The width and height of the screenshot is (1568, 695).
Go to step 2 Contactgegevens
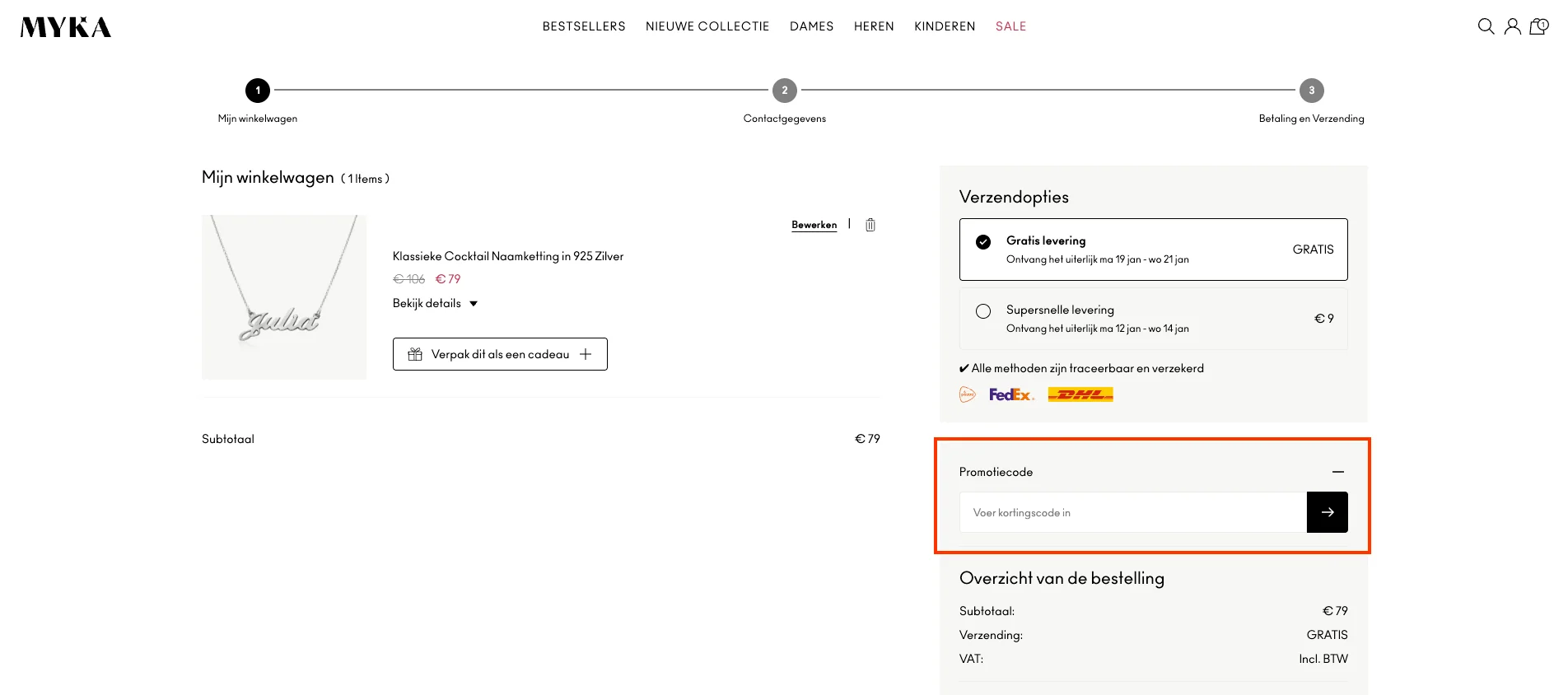784,91
